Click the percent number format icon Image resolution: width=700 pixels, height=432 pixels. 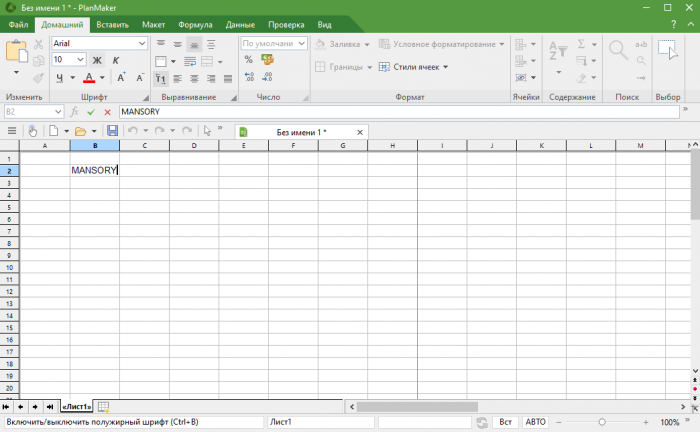pos(248,60)
